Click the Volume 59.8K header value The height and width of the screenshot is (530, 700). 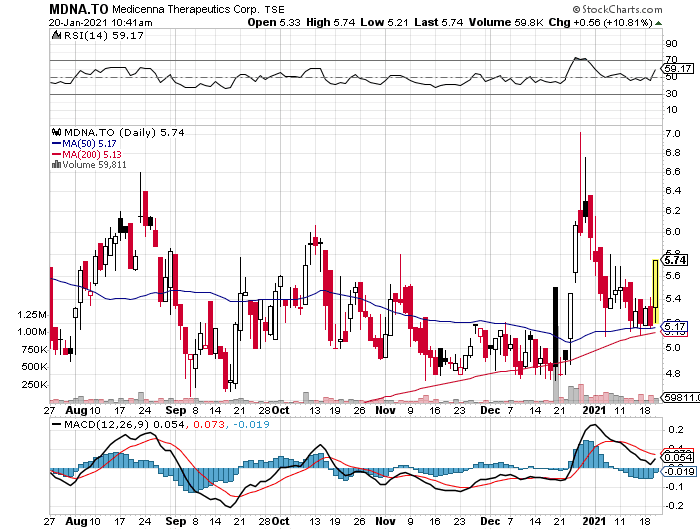[505, 22]
